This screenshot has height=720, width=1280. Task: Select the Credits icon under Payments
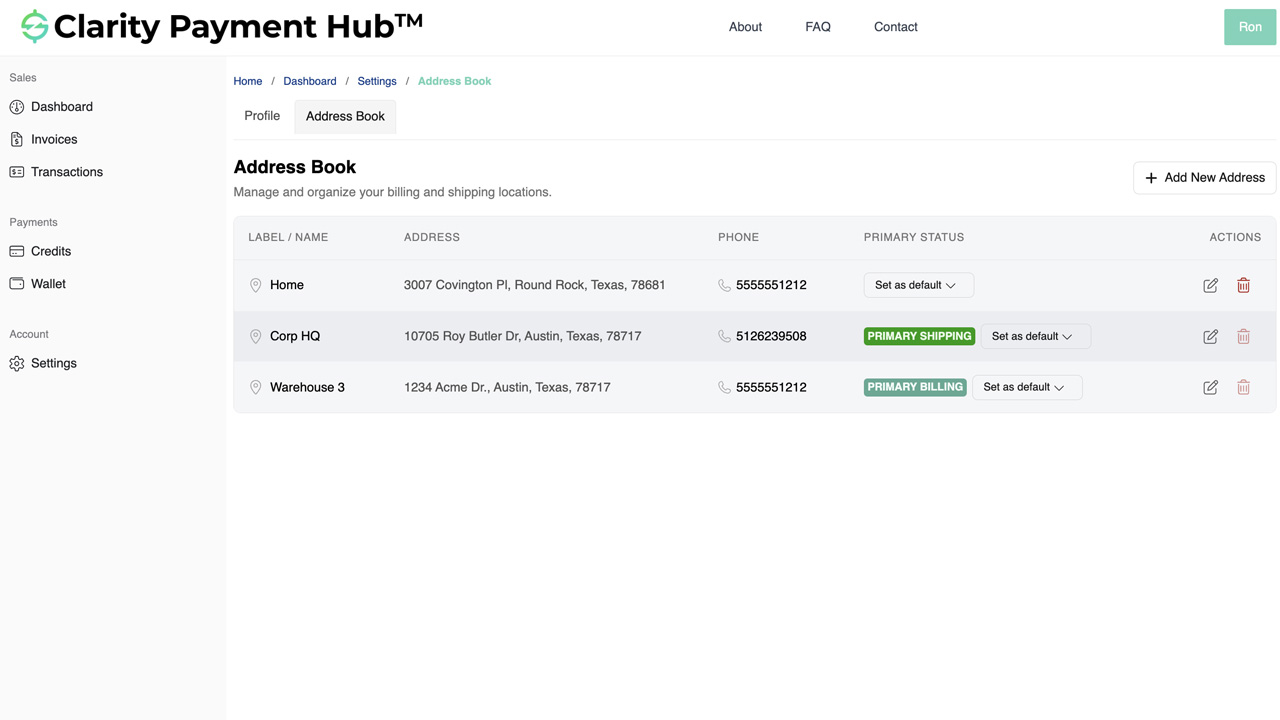click(x=16, y=251)
